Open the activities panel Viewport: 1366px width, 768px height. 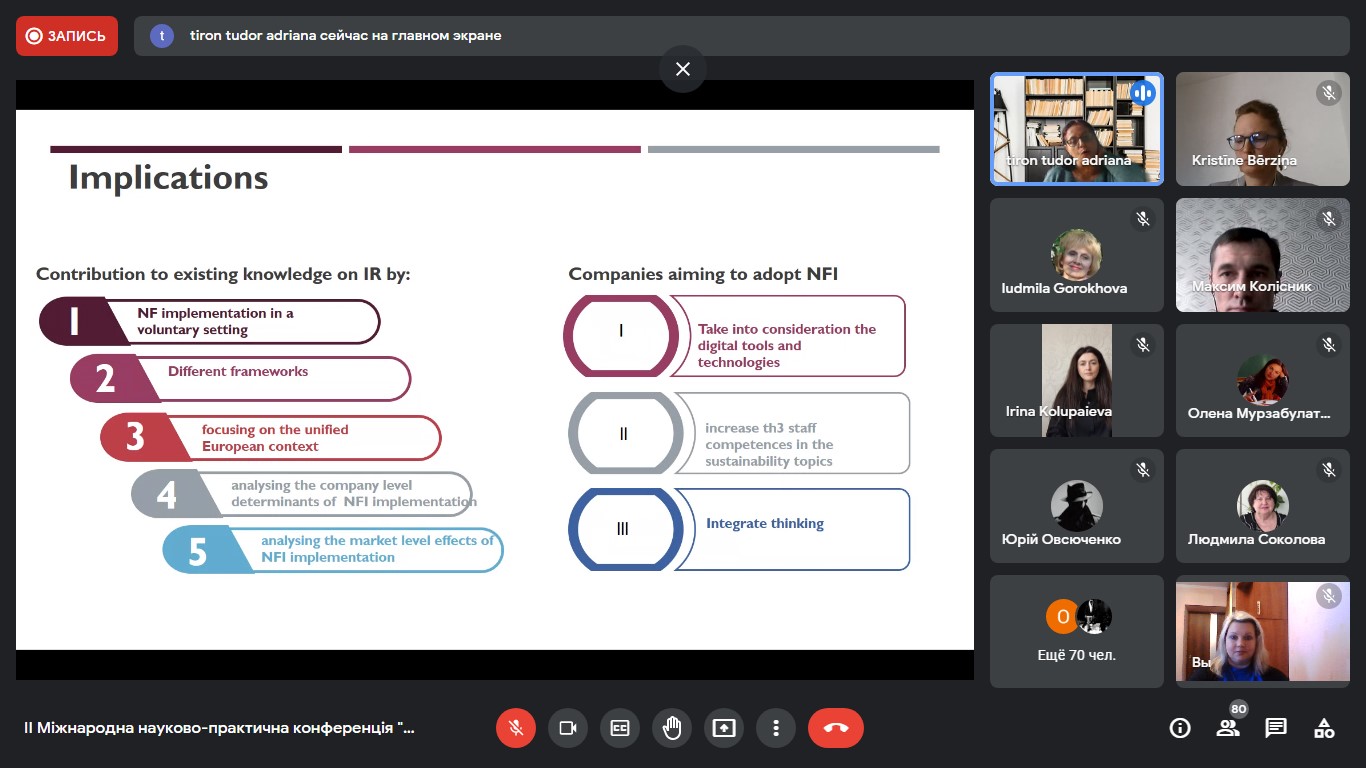(x=1324, y=728)
